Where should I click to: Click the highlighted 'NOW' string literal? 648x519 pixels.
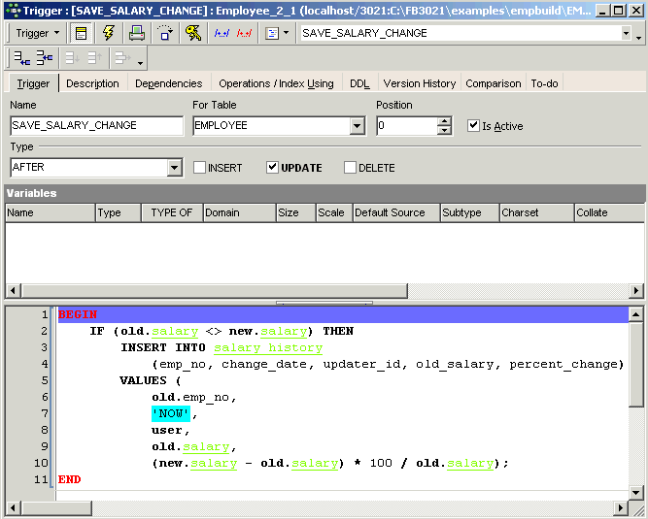171,414
